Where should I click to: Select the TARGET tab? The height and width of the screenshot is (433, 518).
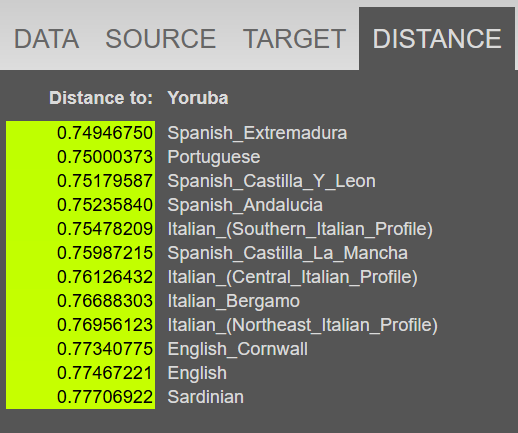tap(294, 39)
